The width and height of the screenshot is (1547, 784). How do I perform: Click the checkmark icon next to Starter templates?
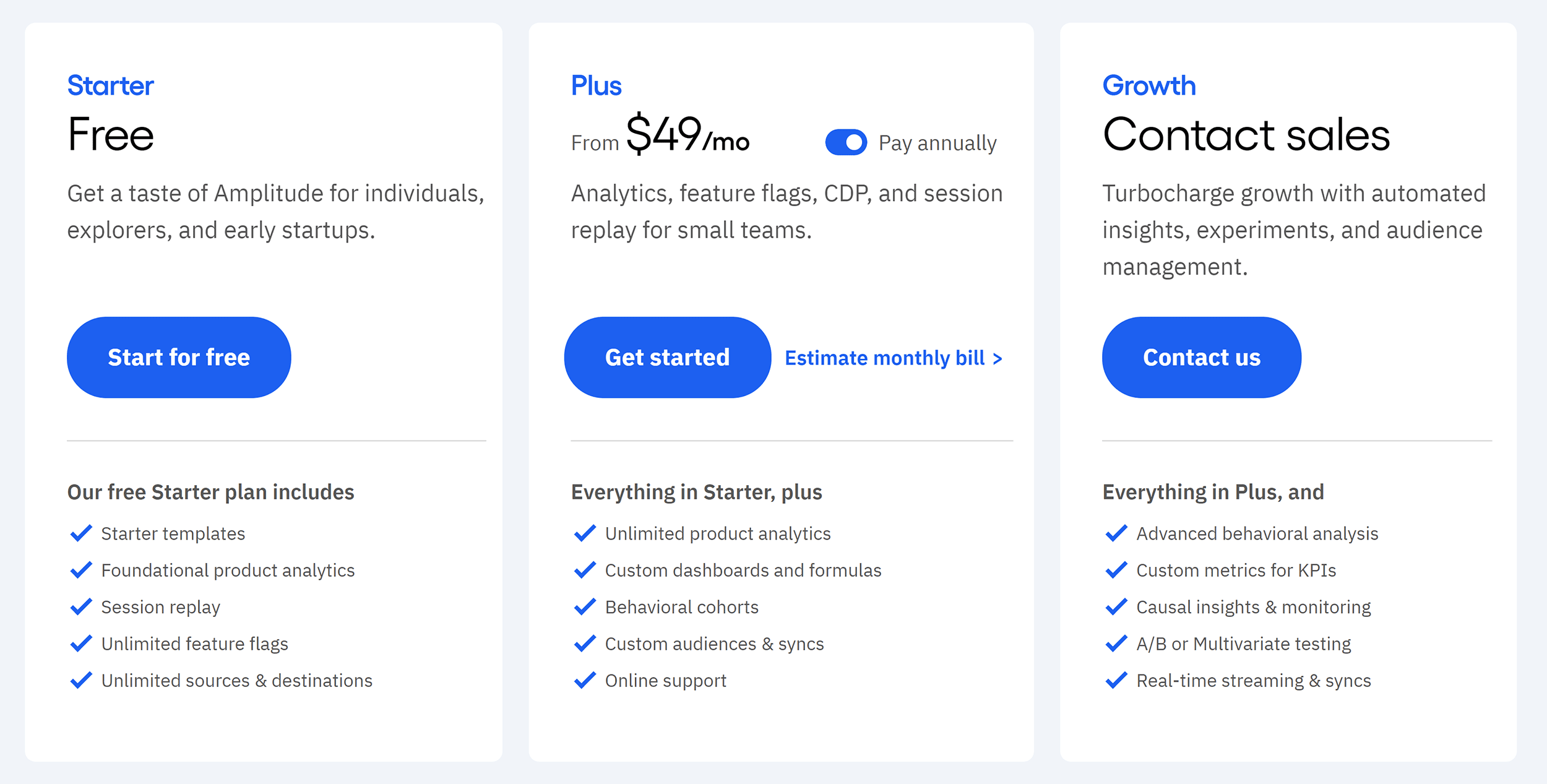tap(81, 533)
